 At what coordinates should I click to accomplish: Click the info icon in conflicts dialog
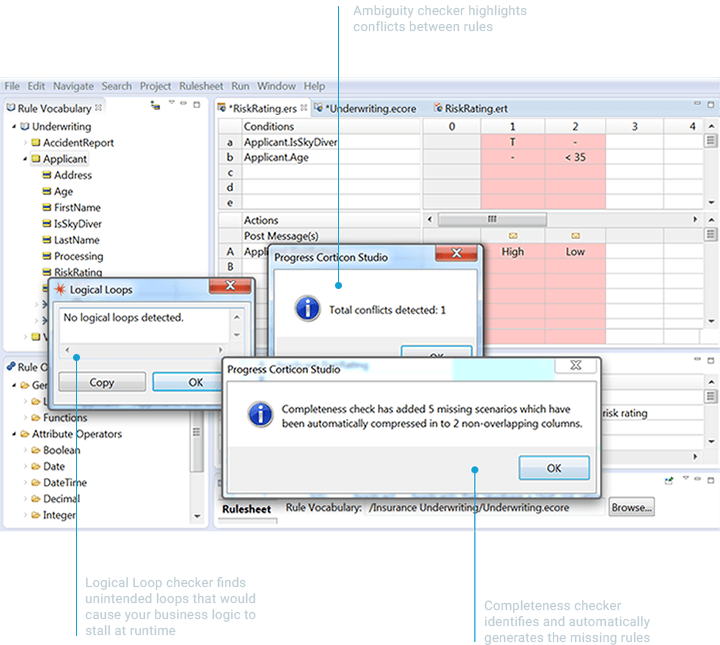point(308,308)
